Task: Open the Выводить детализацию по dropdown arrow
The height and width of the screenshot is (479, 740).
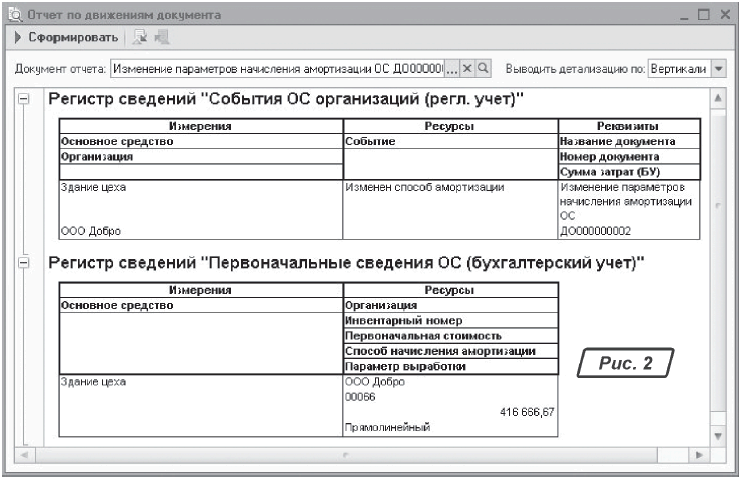Action: point(718,69)
